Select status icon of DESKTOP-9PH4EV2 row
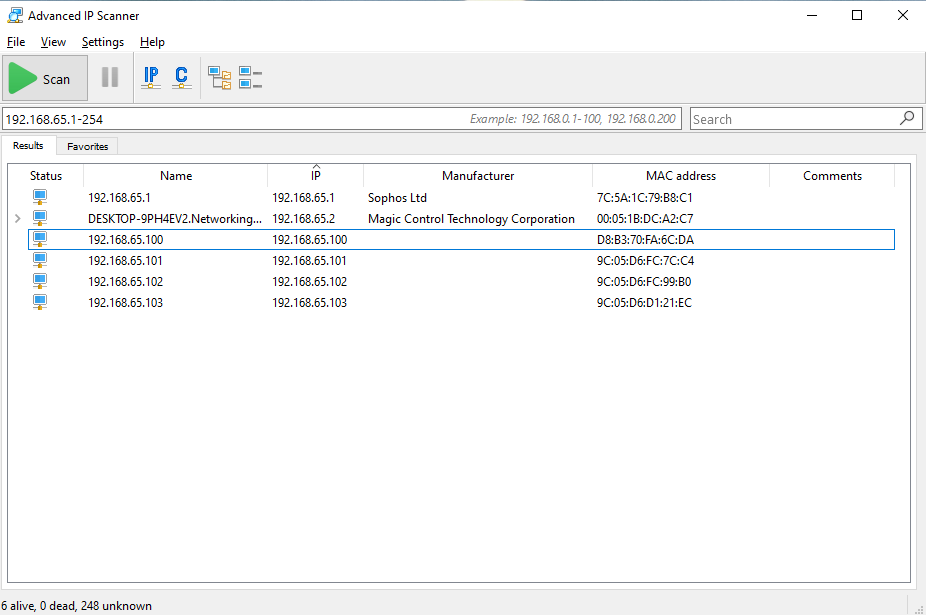The width and height of the screenshot is (926, 615). pos(40,219)
